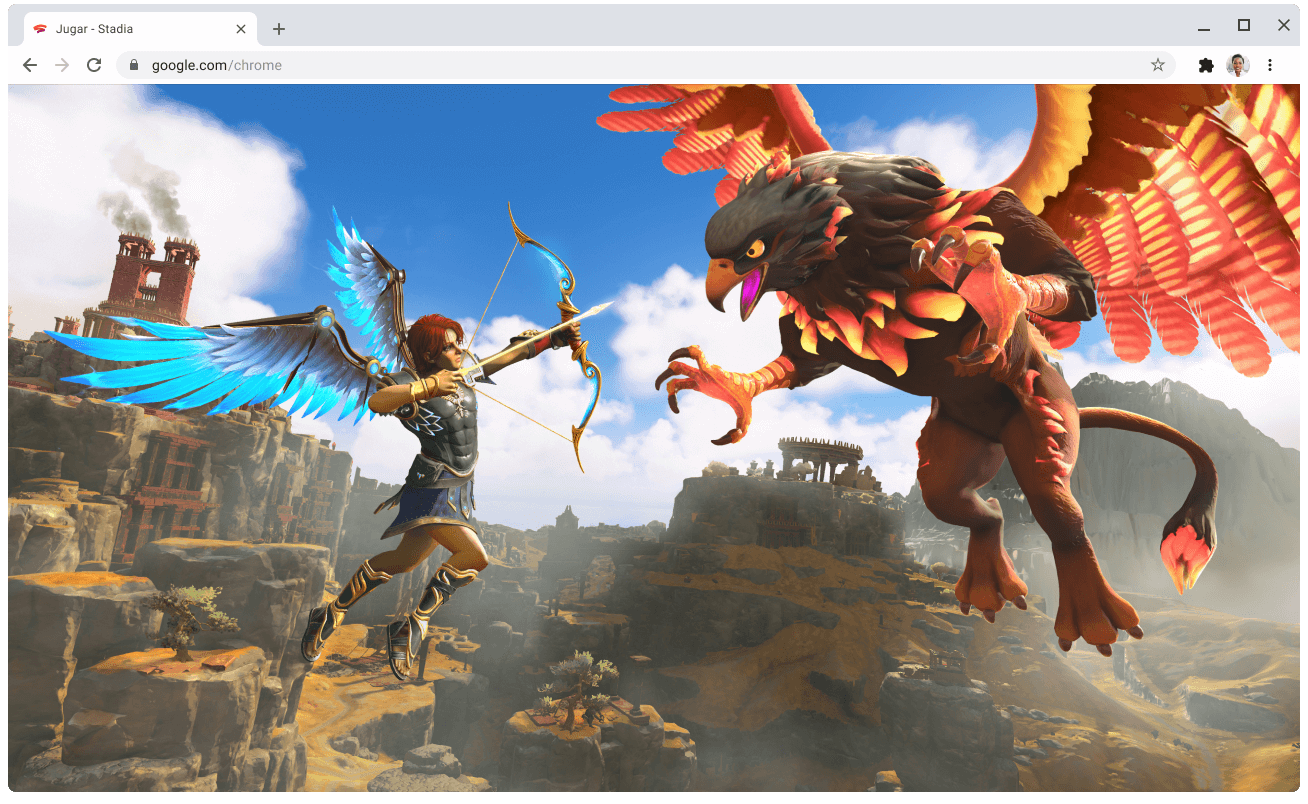The height and width of the screenshot is (804, 1308).
Task: Open the user profile avatar
Action: 1238,65
